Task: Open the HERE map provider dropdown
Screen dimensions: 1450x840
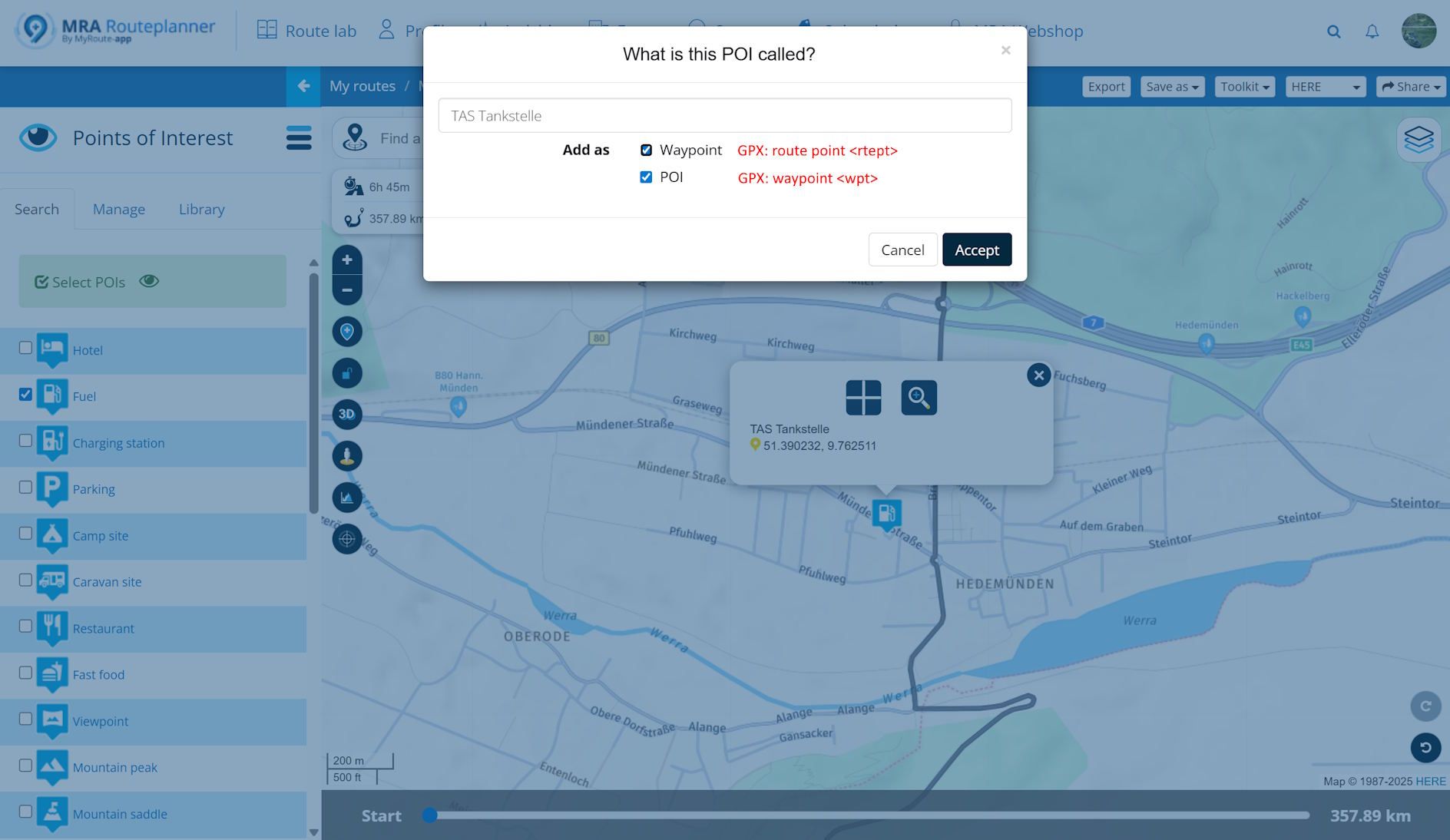Action: [1326, 86]
